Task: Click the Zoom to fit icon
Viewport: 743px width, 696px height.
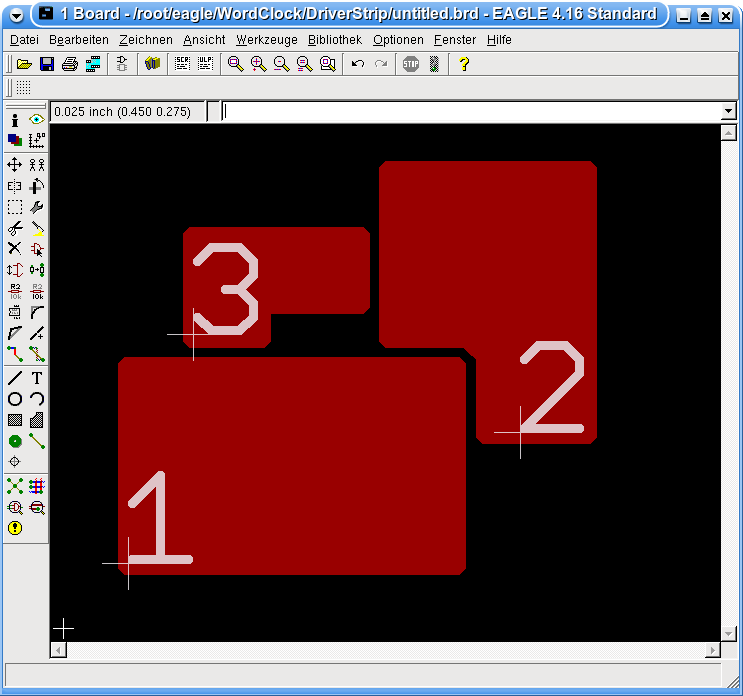Action: click(x=236, y=64)
